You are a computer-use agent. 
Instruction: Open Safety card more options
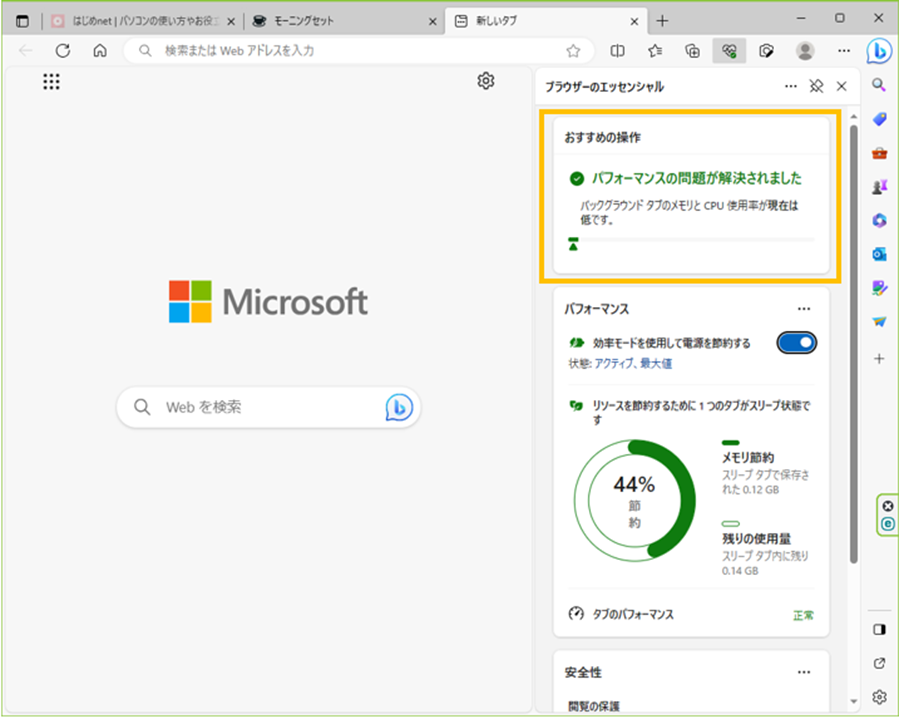804,673
